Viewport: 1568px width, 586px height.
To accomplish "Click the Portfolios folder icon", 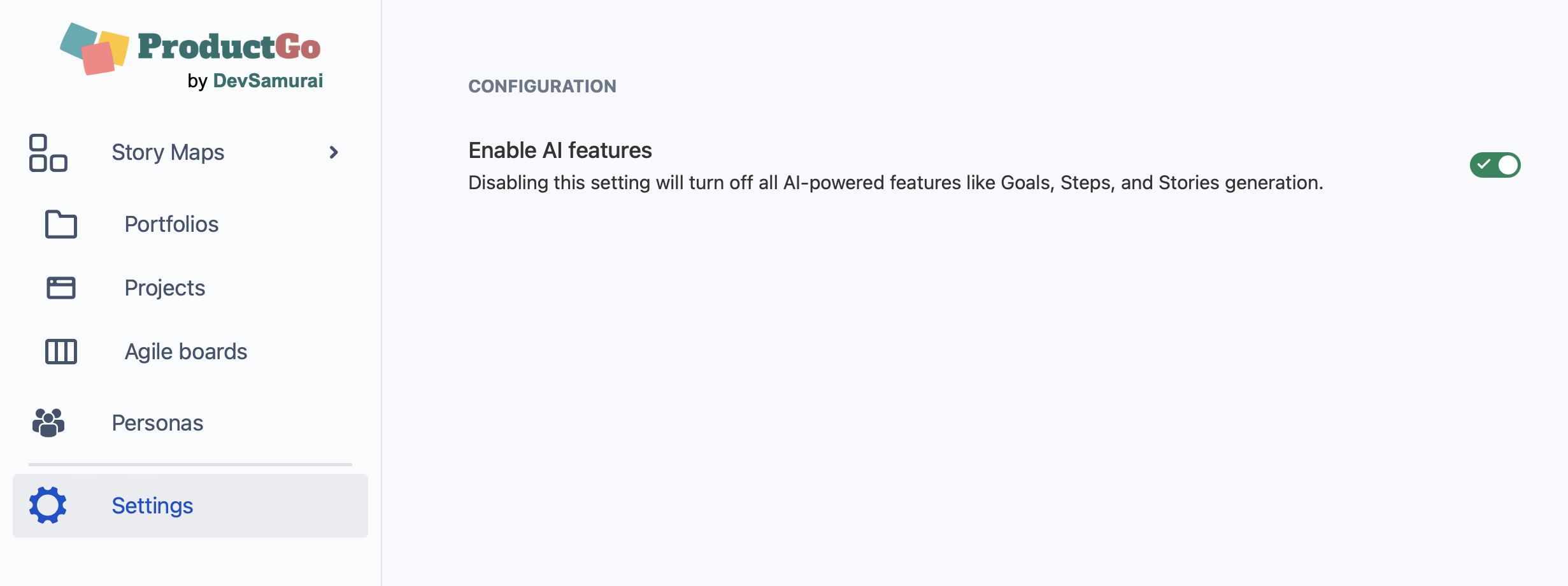I will coord(61,224).
